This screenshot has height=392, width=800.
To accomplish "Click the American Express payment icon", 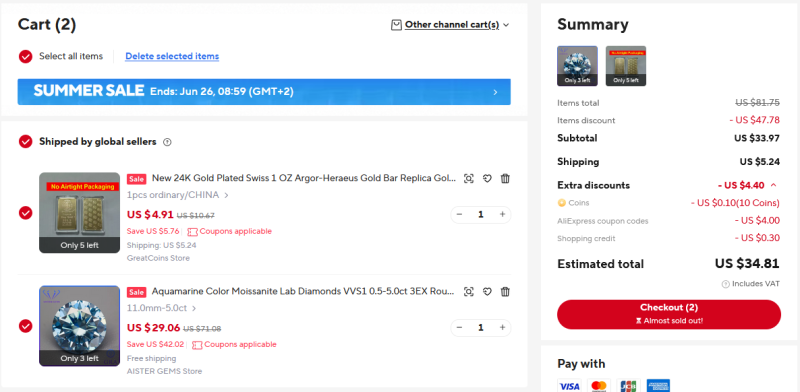I will coord(658,386).
